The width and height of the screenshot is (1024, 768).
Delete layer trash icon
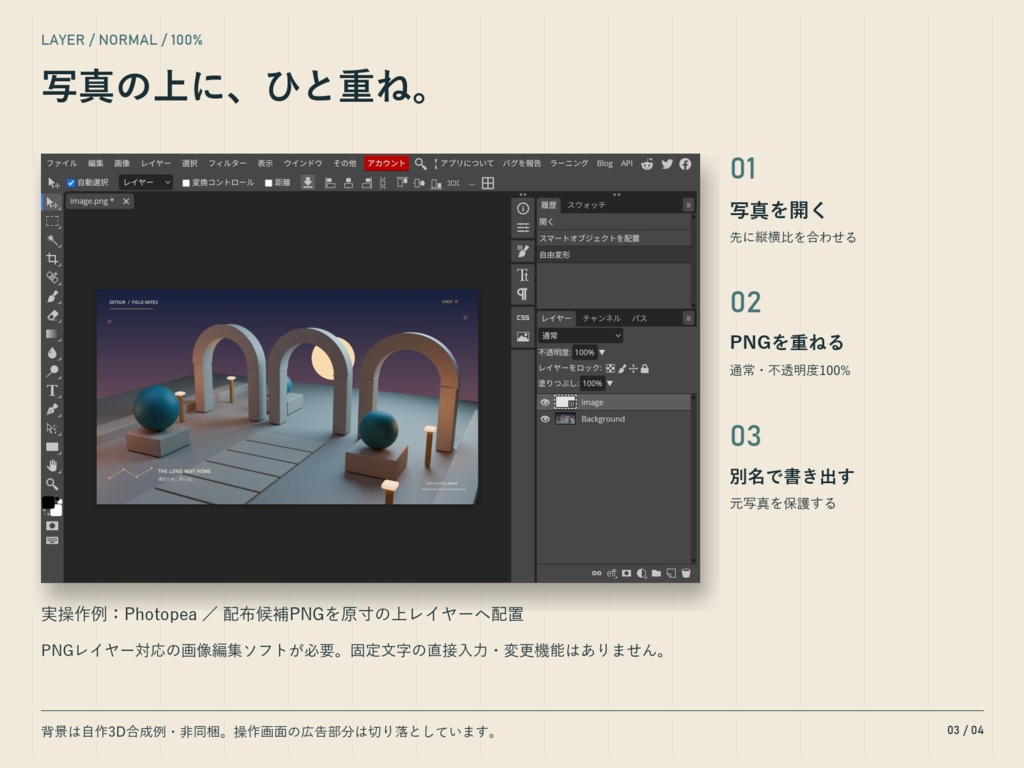tap(686, 573)
